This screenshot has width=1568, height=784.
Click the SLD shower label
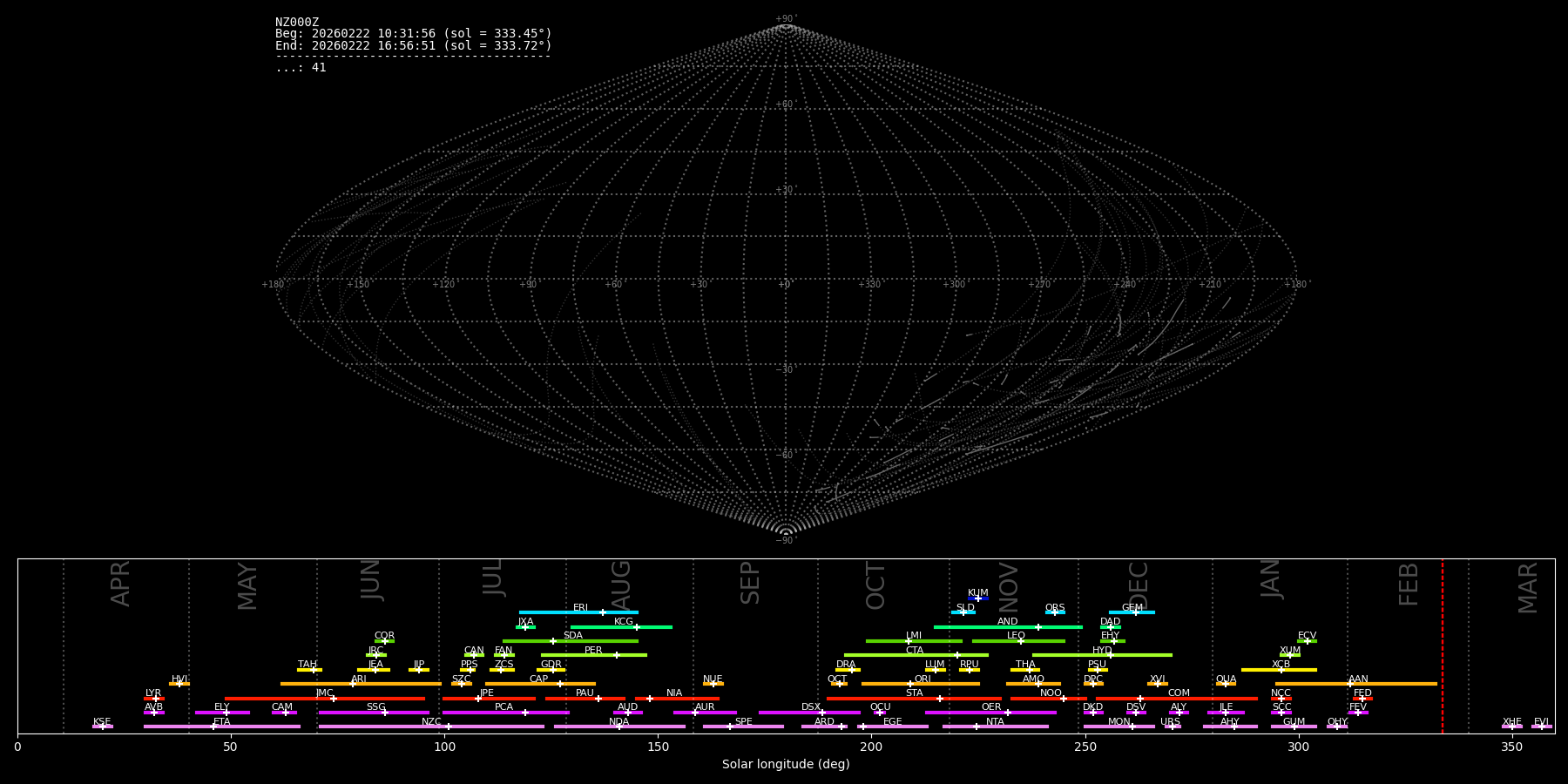965,608
